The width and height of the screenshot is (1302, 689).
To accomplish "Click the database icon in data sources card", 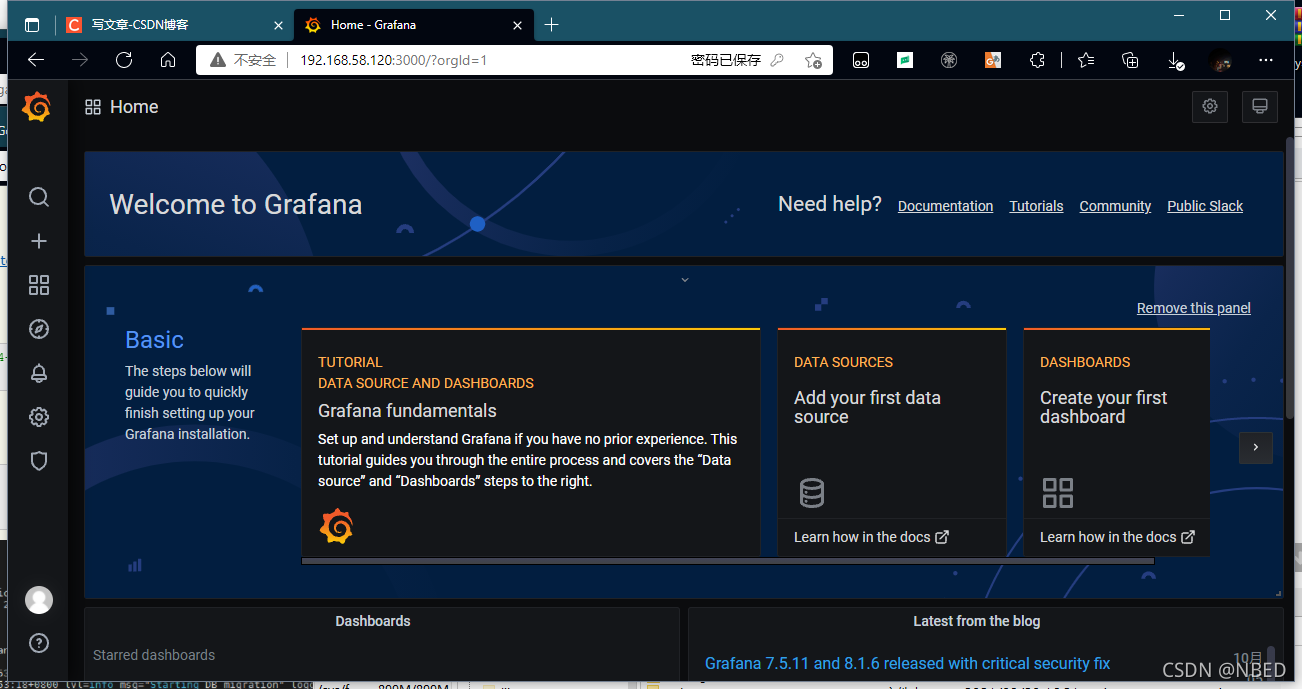I will (x=812, y=493).
